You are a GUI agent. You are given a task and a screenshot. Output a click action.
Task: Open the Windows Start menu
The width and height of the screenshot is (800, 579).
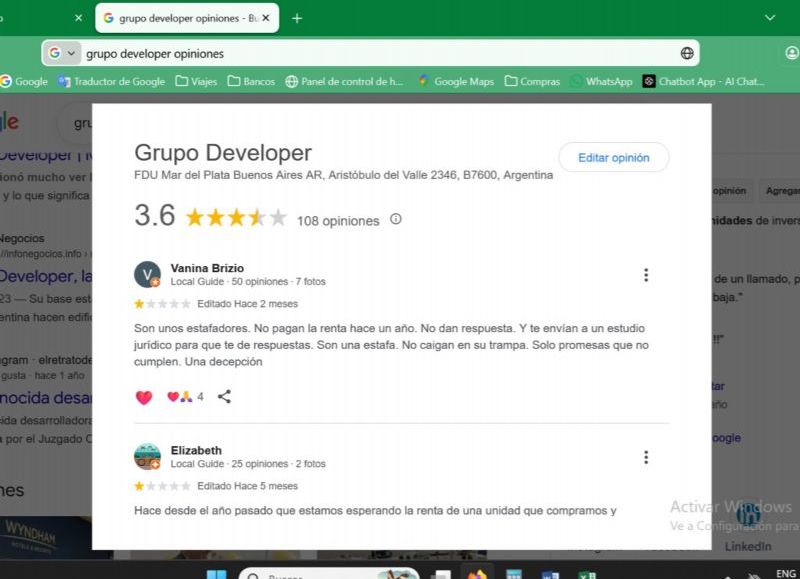[216, 575]
